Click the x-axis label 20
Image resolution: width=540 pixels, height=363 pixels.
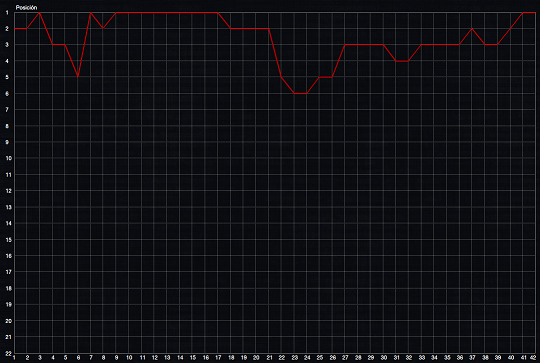tap(256, 358)
